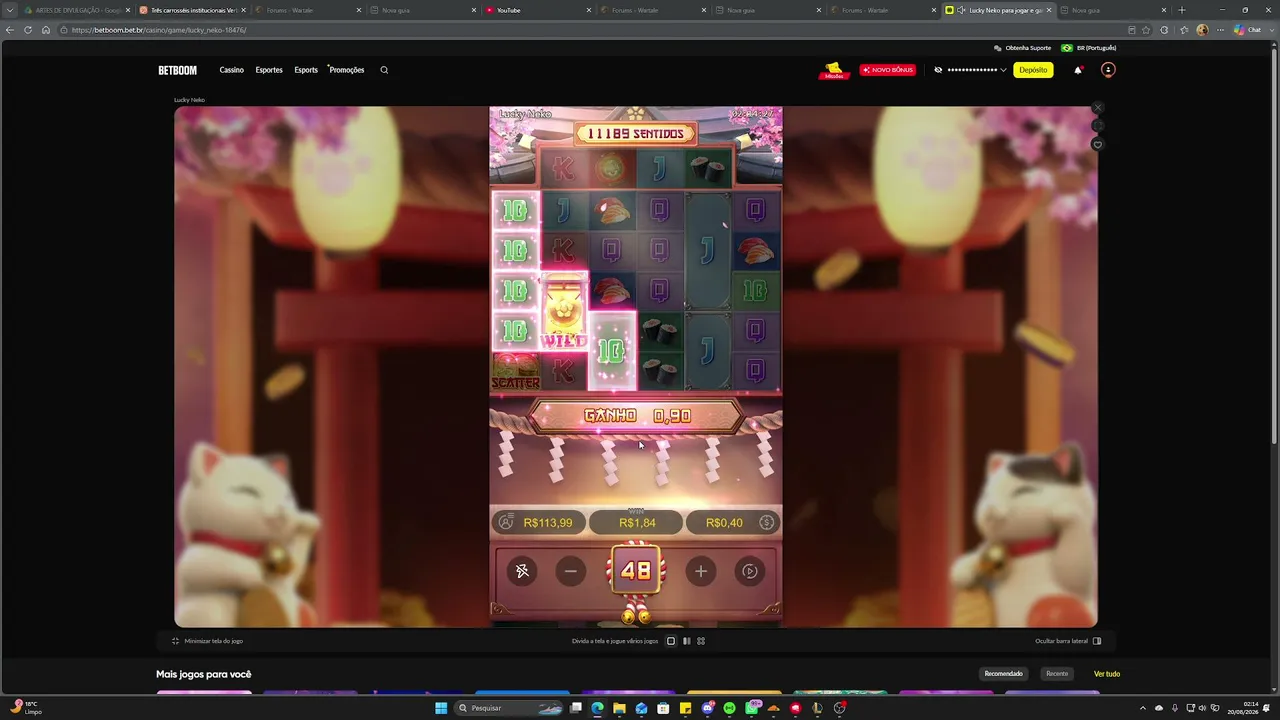Select the single-screen layout icon
Viewport: 1280px width, 720px height.
pyautogui.click(x=671, y=641)
